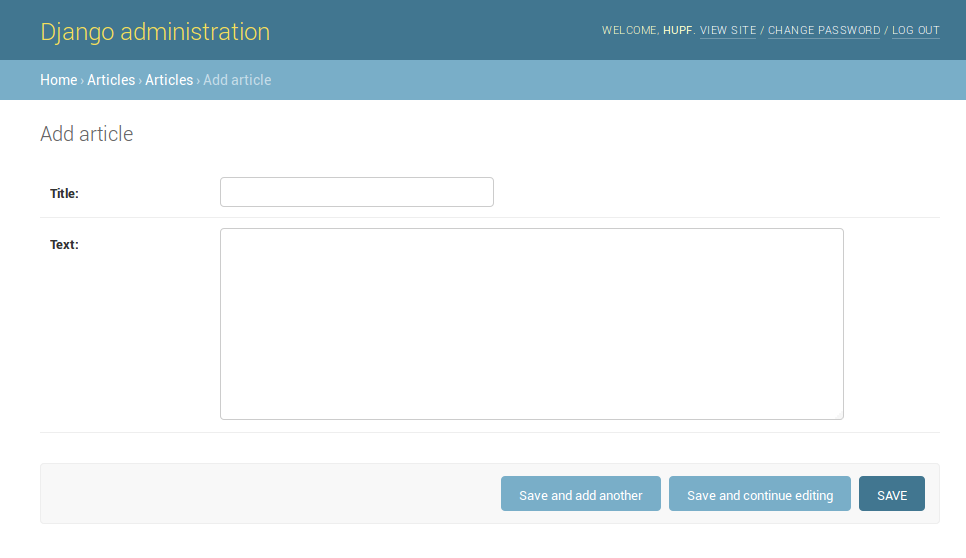966x558 pixels.
Task: Click the Title: field label
Action: (64, 193)
